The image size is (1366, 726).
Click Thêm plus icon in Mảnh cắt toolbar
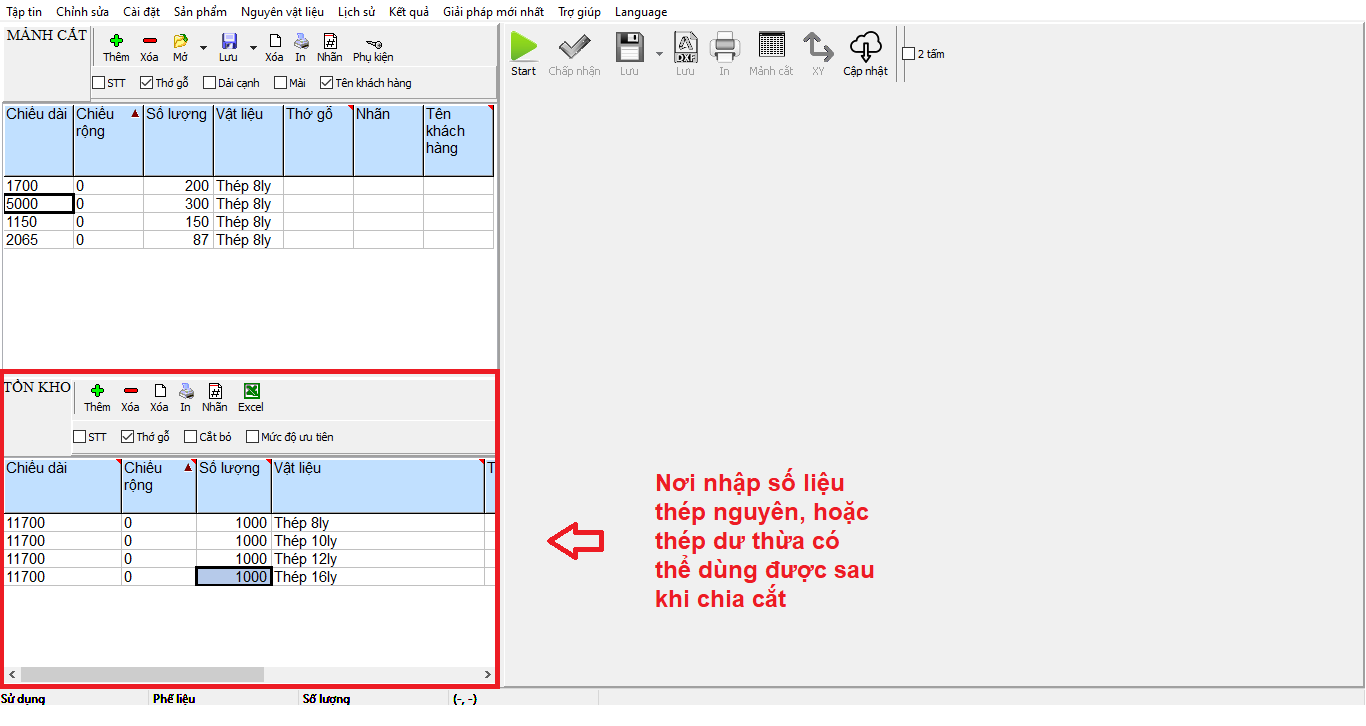point(116,42)
